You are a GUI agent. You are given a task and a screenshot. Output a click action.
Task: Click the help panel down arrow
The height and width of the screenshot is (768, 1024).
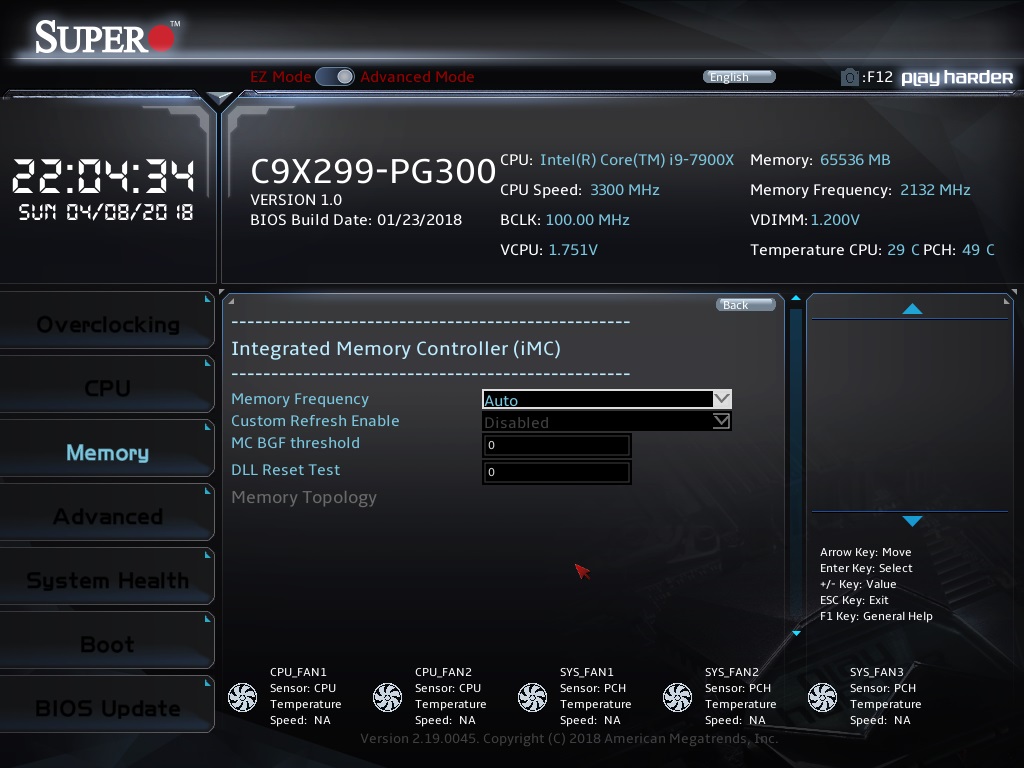coord(911,521)
